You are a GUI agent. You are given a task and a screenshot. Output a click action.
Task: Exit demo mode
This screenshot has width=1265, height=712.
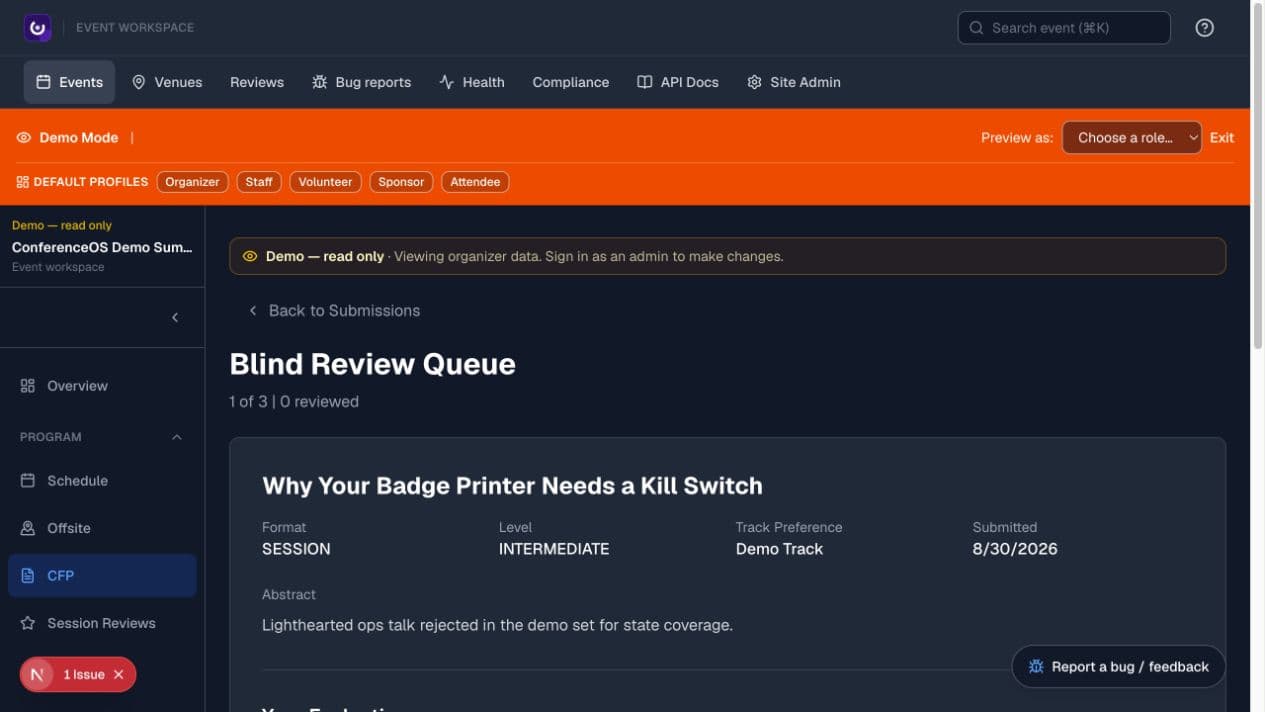click(x=1222, y=138)
